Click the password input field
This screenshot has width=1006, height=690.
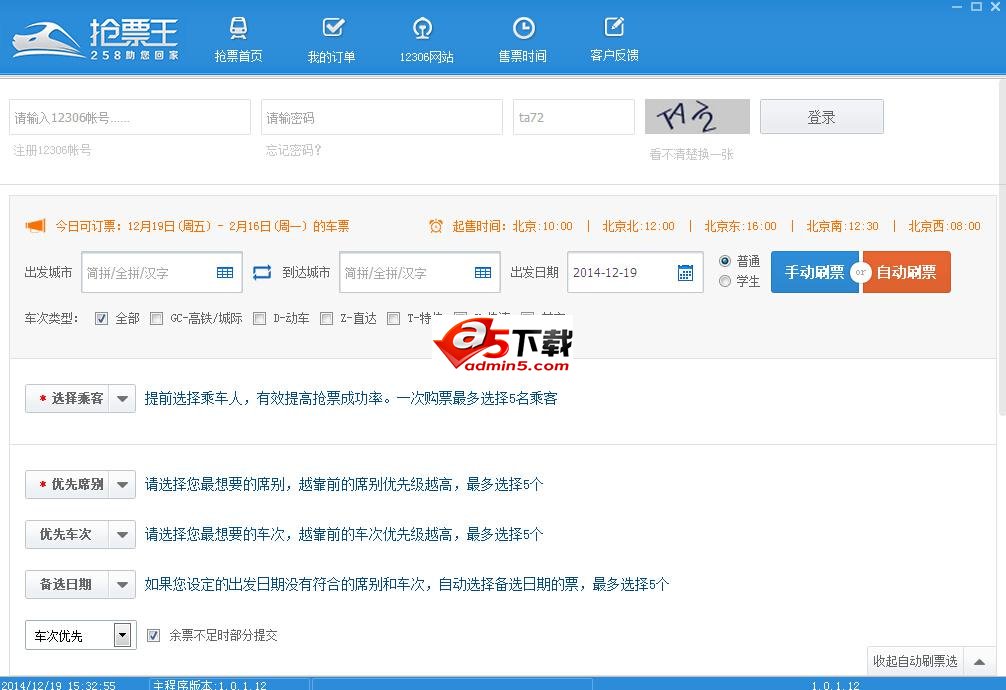coord(382,117)
